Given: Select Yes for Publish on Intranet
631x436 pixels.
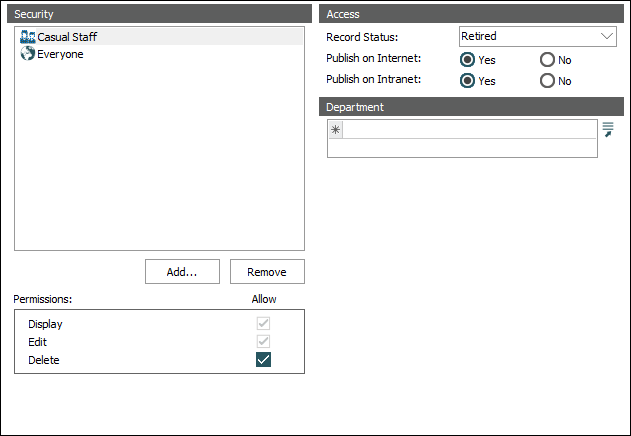Looking at the screenshot, I should pos(468,81).
